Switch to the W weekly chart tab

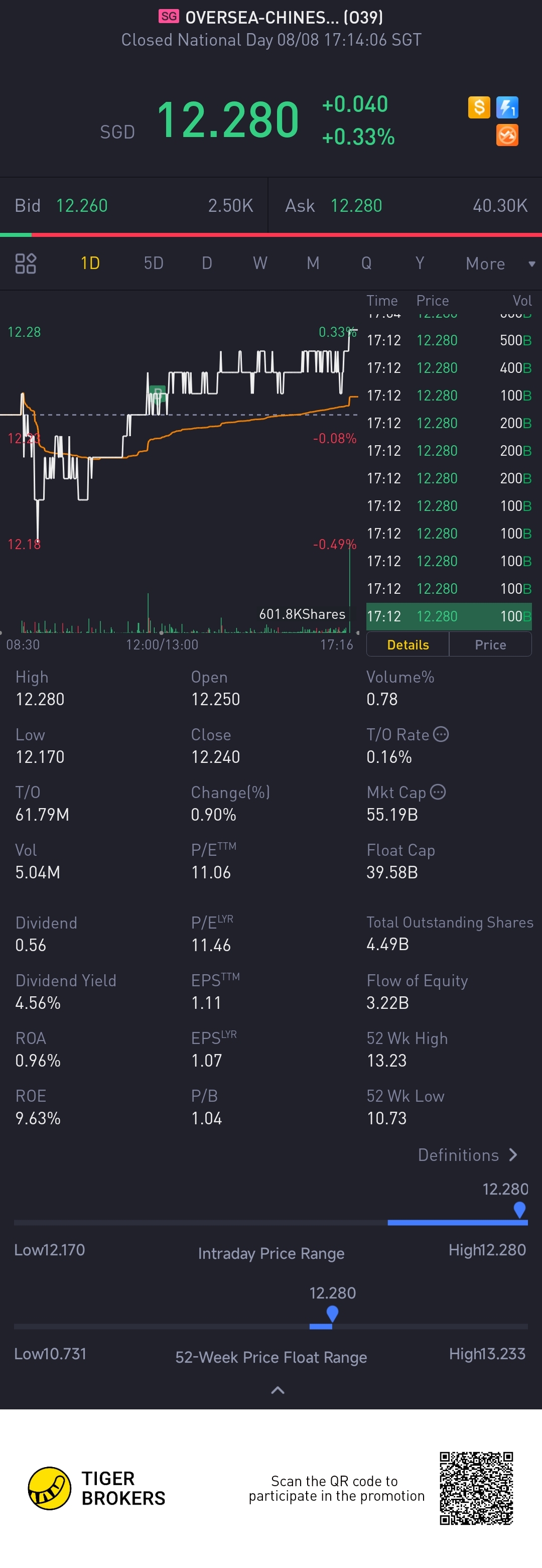coord(260,264)
